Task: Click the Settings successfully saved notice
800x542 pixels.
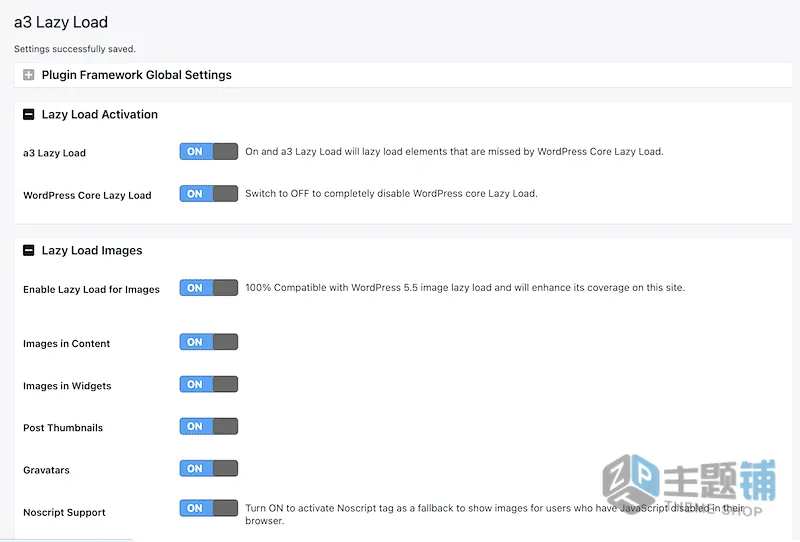Action: pos(74,49)
